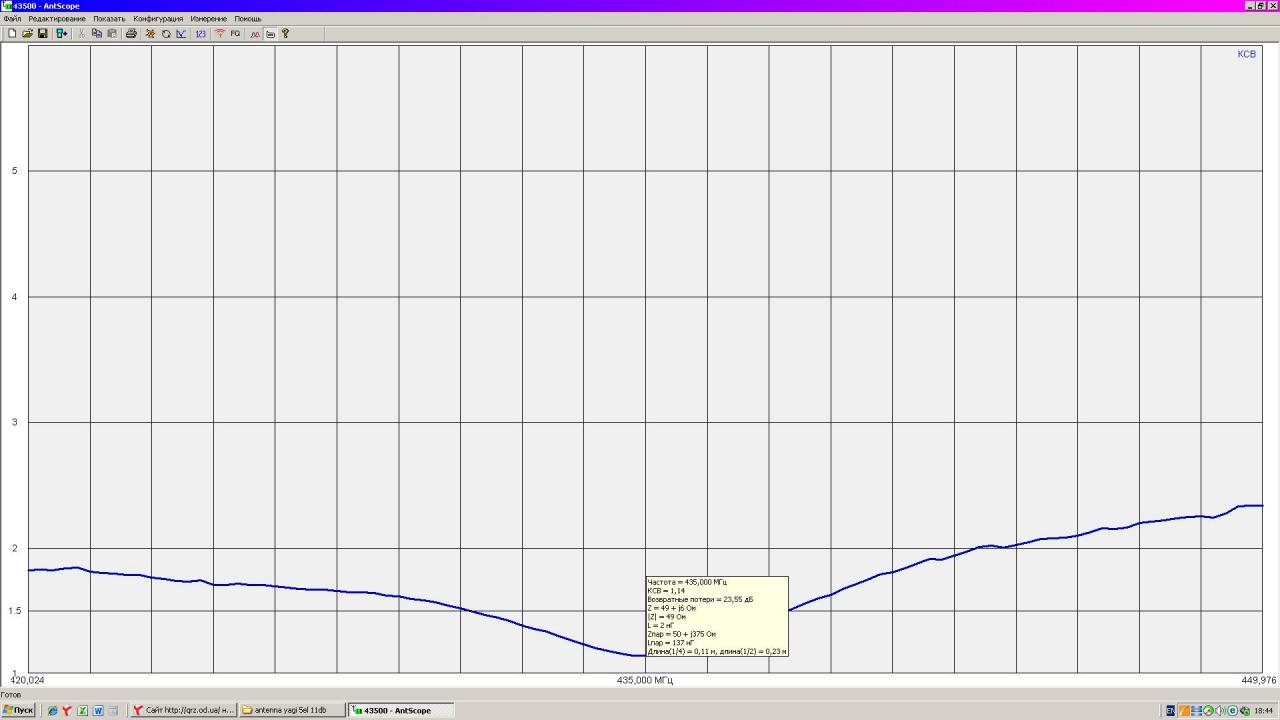Click the yellow question mark help icon
The height and width of the screenshot is (720, 1280).
click(285, 33)
